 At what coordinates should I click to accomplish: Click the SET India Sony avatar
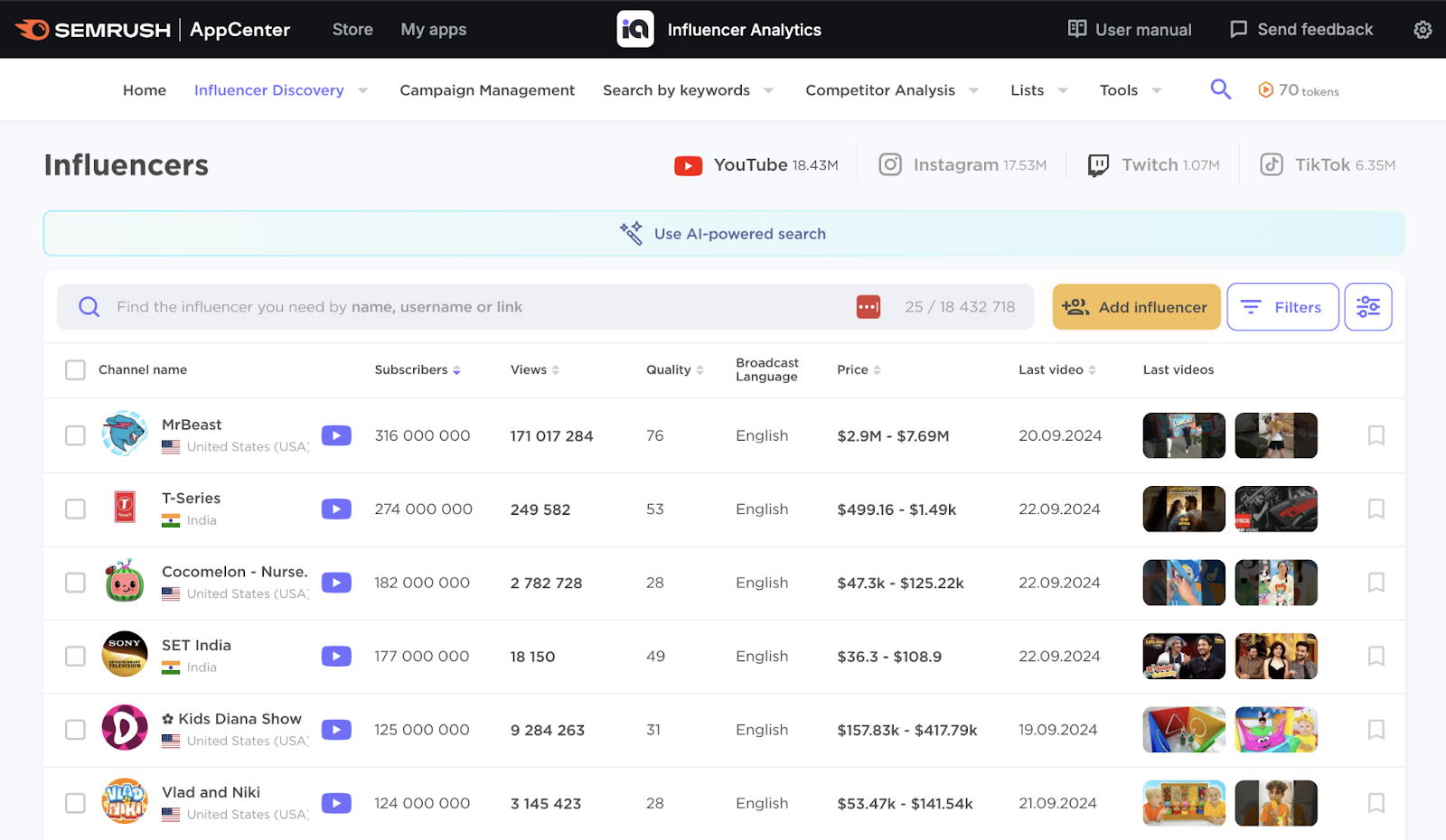tap(125, 654)
